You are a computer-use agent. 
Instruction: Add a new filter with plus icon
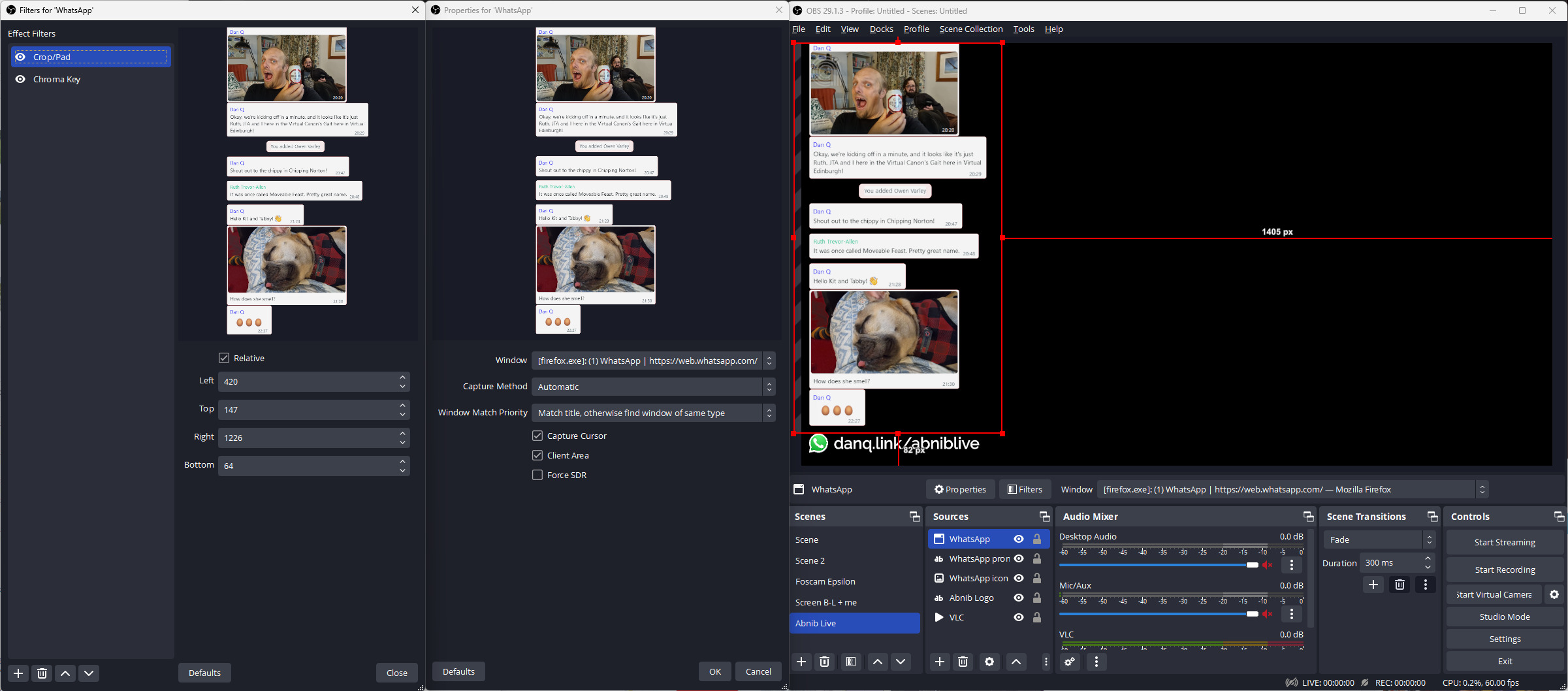tap(18, 673)
